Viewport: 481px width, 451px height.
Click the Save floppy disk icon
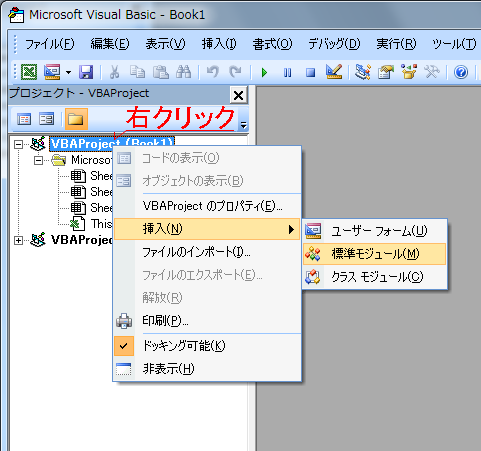(x=86, y=72)
